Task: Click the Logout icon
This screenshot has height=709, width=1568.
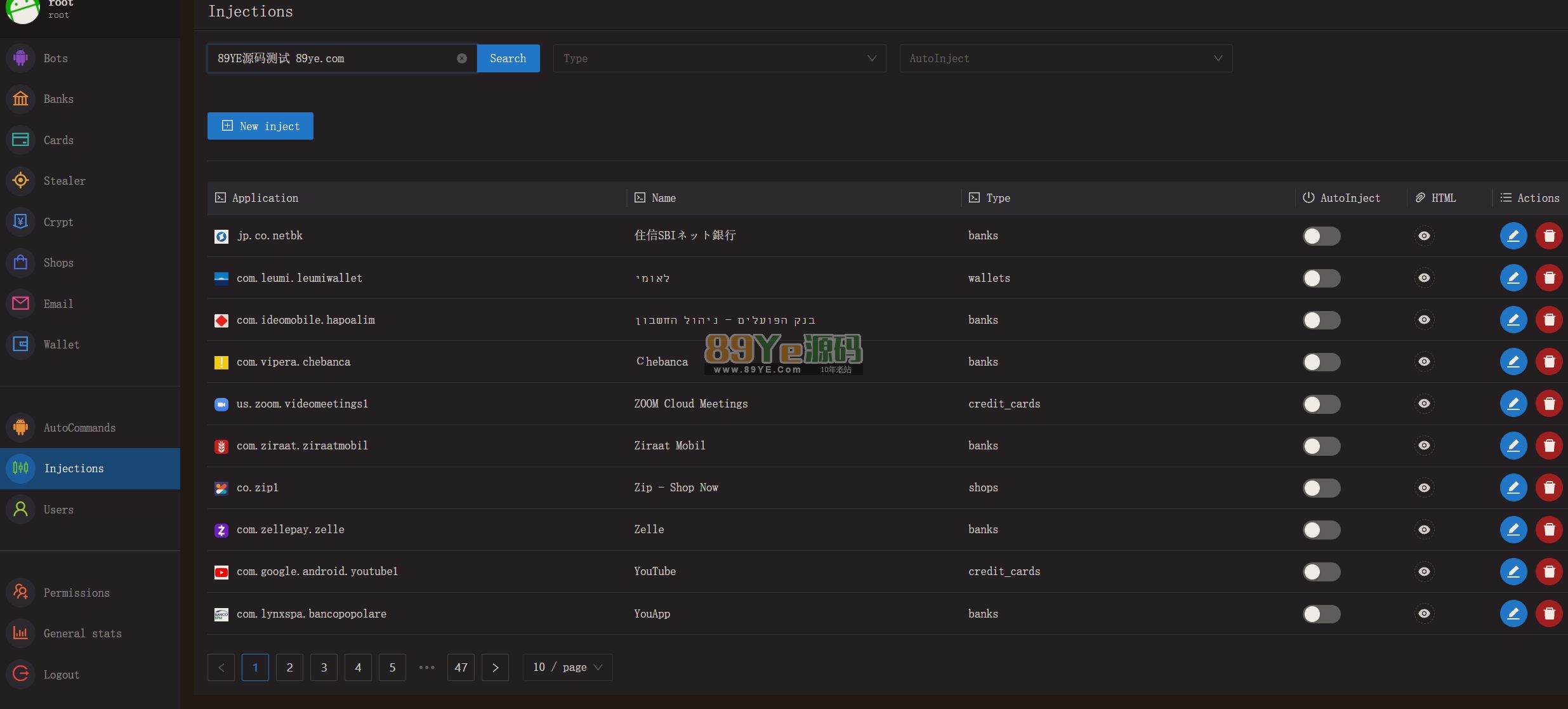Action: point(20,674)
